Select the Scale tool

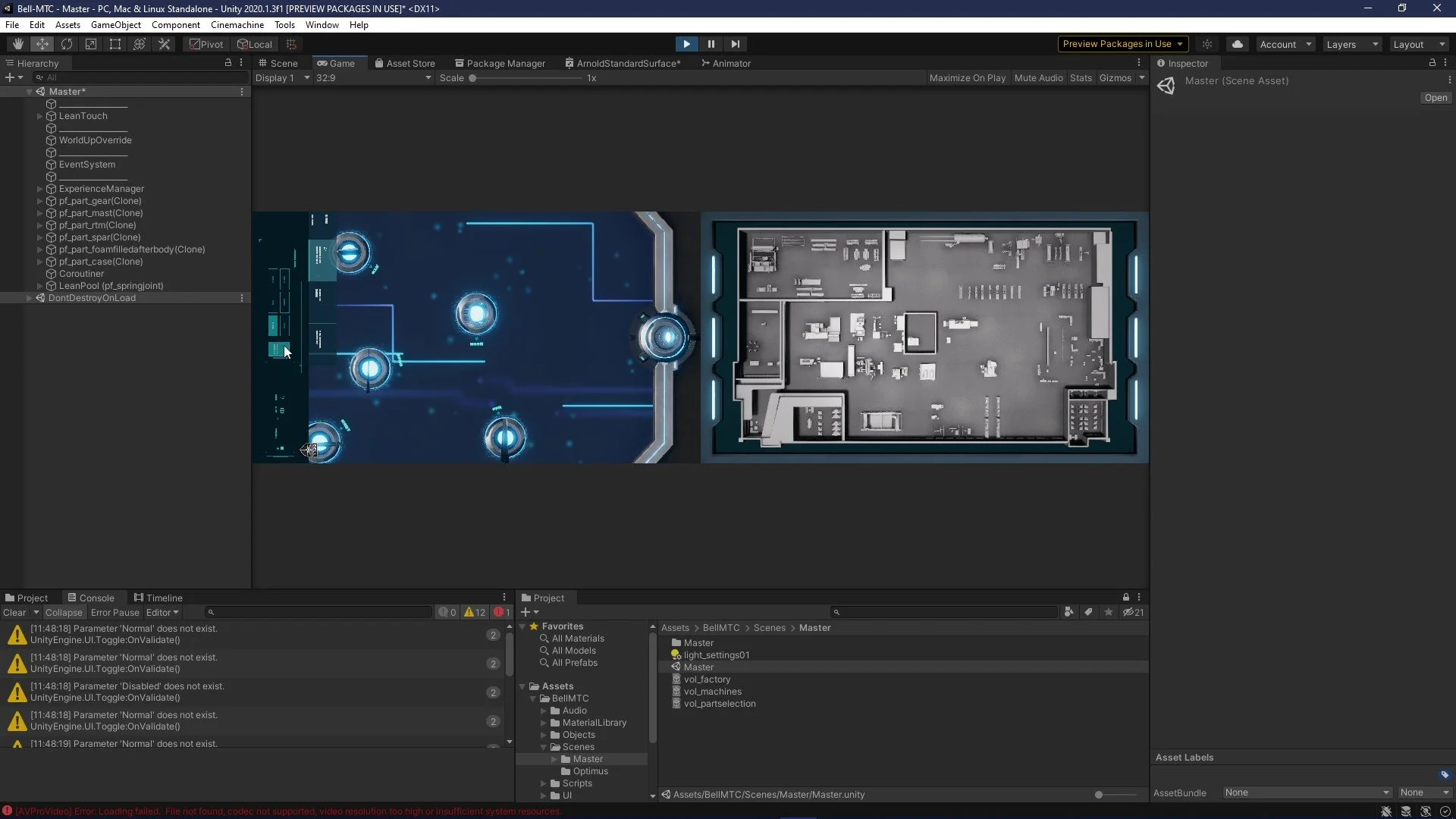(91, 44)
